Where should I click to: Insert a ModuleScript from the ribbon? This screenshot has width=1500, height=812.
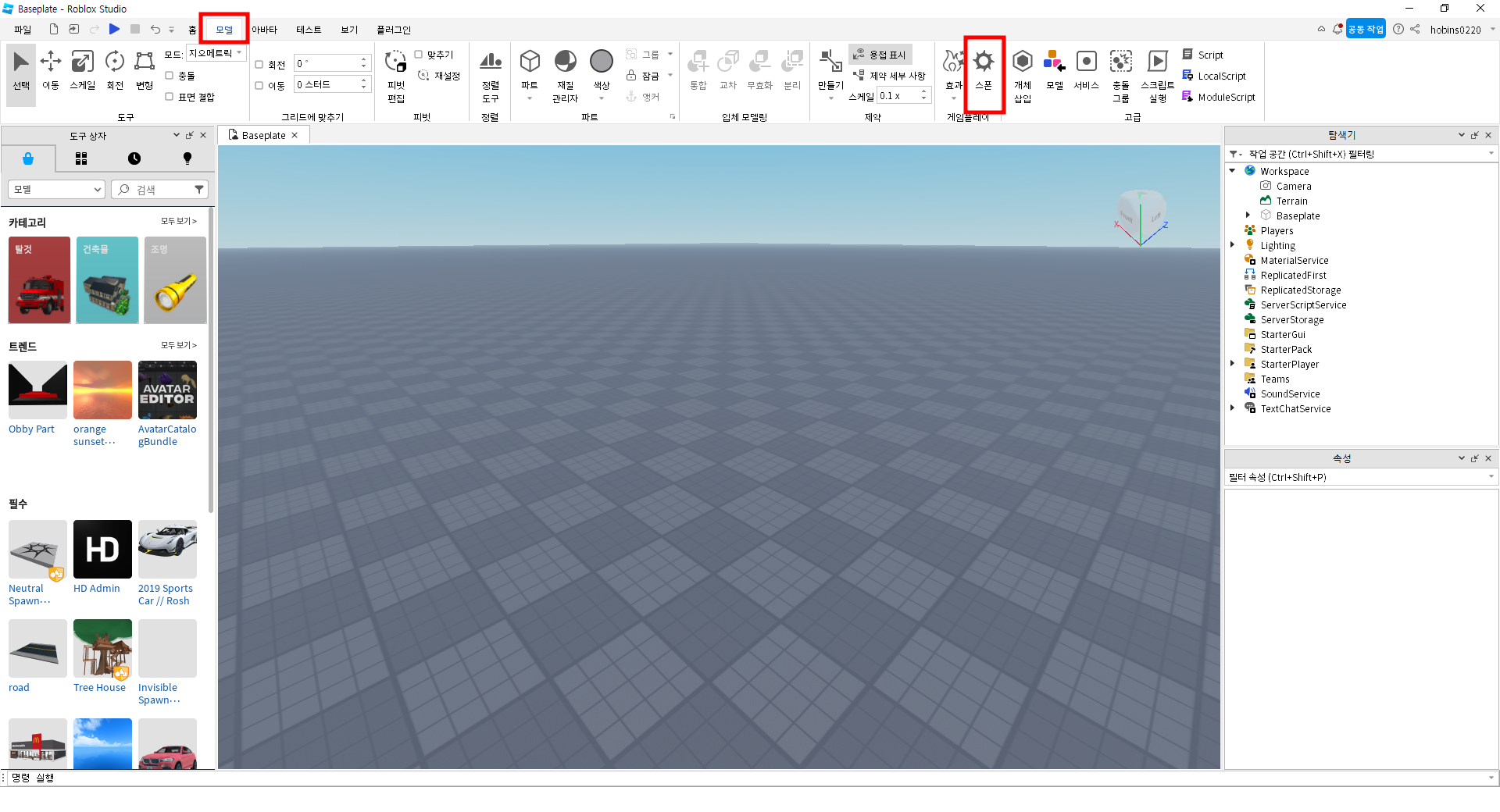point(1218,97)
